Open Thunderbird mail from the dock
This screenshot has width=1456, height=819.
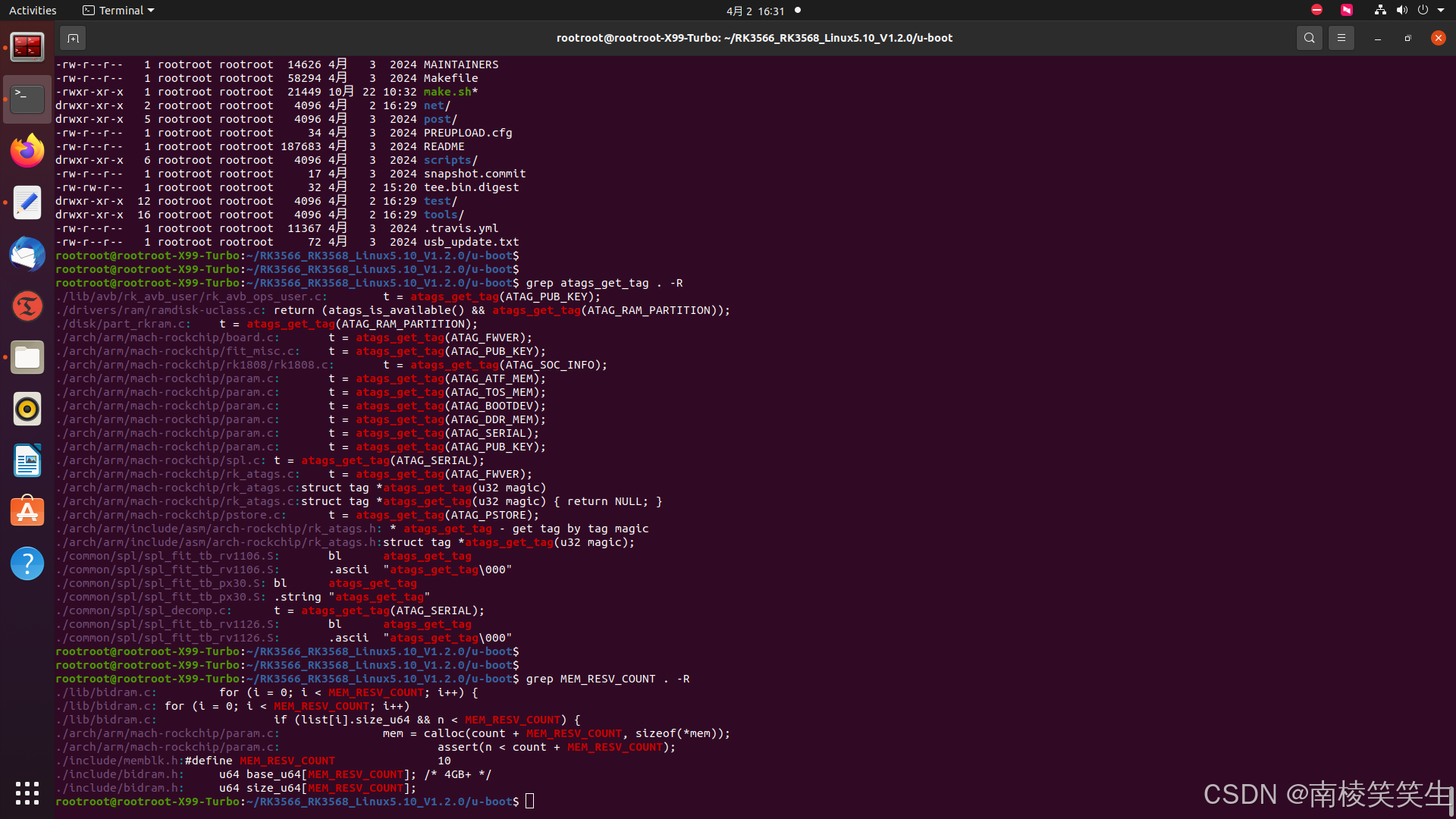[27, 254]
